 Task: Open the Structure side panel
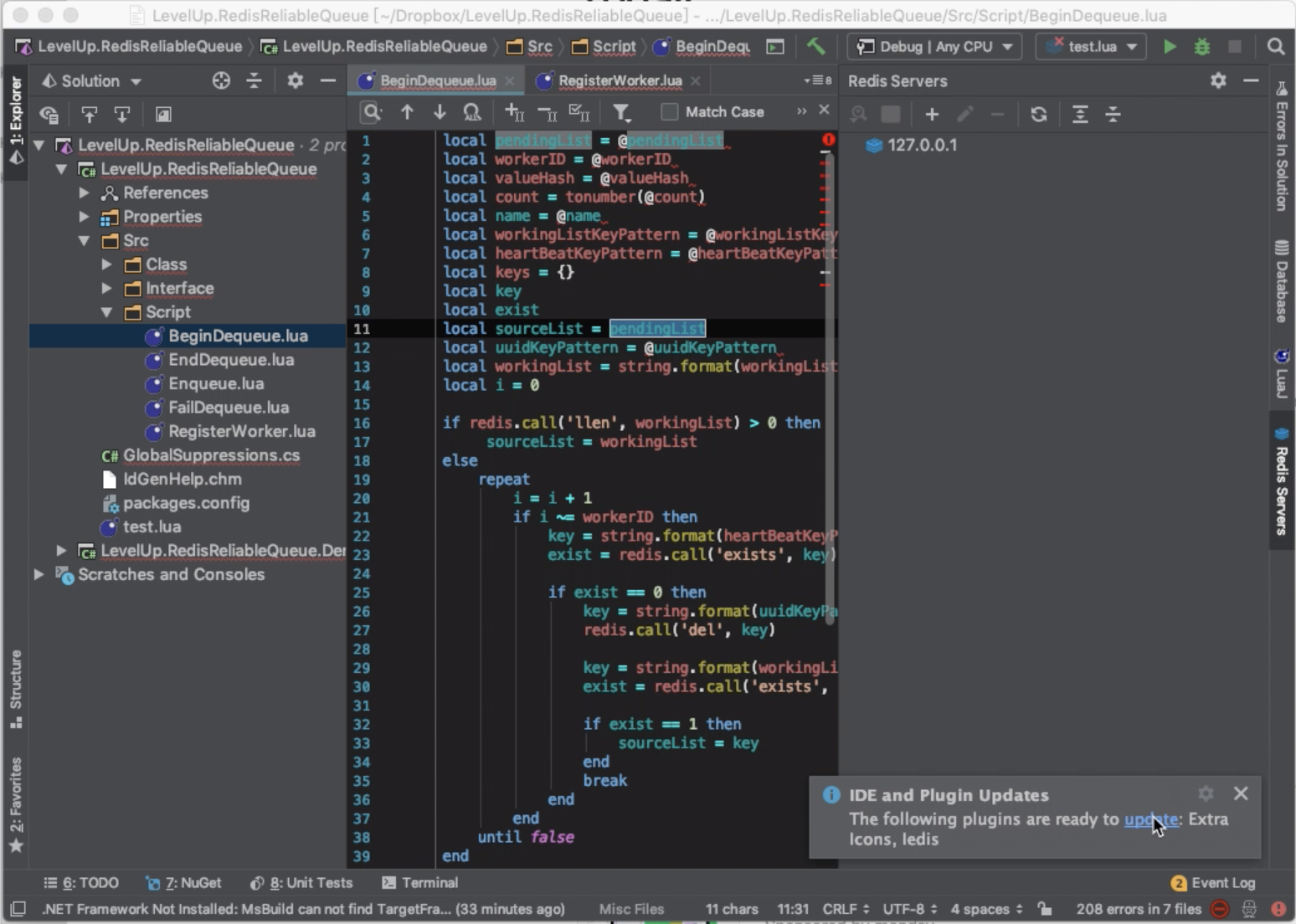(16, 688)
